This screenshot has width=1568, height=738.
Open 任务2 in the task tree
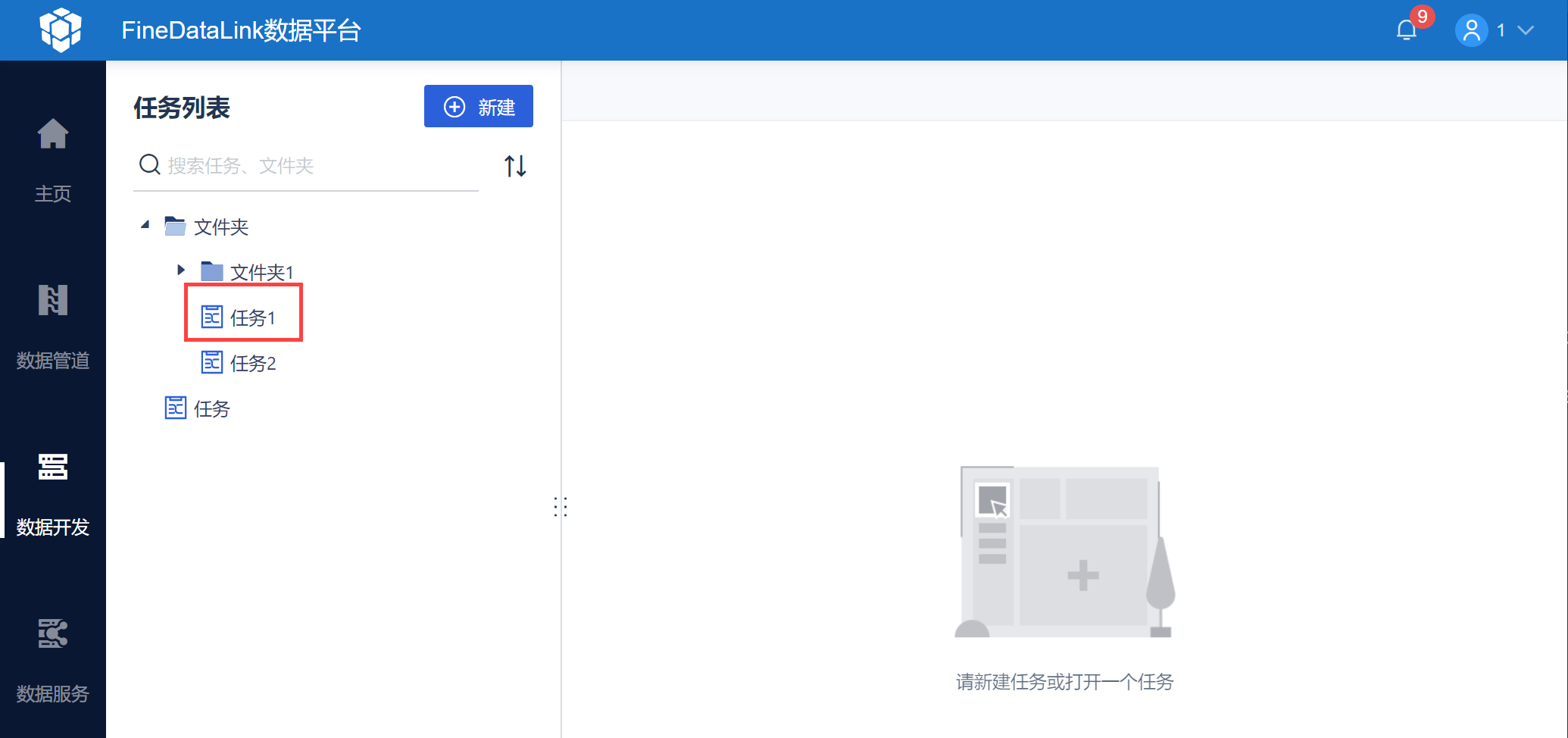point(239,363)
